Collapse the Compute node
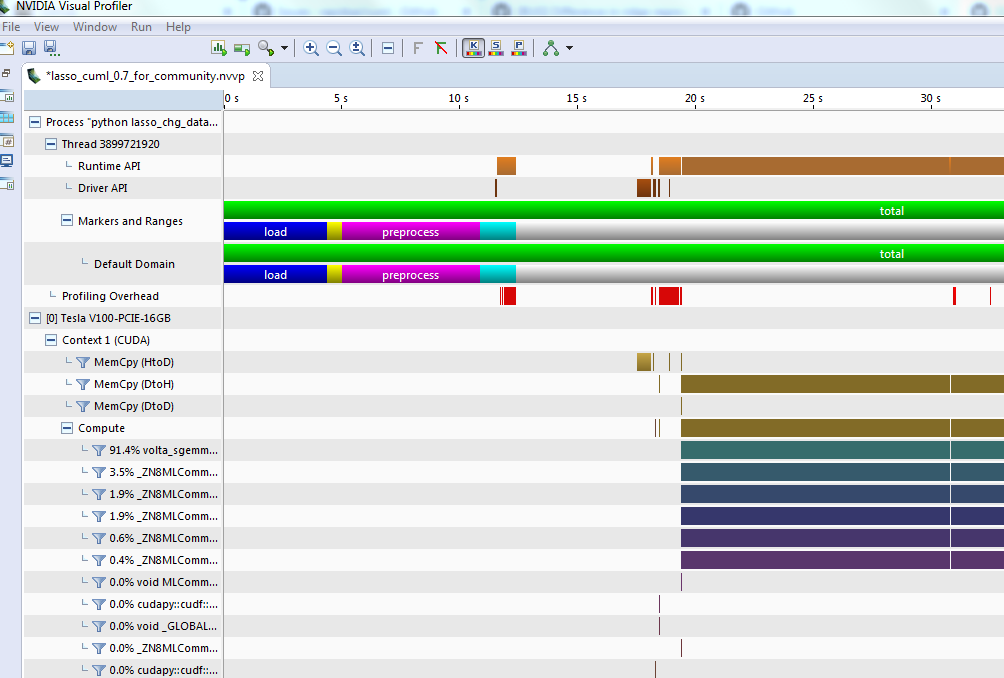The height and width of the screenshot is (678, 1004). (67, 428)
